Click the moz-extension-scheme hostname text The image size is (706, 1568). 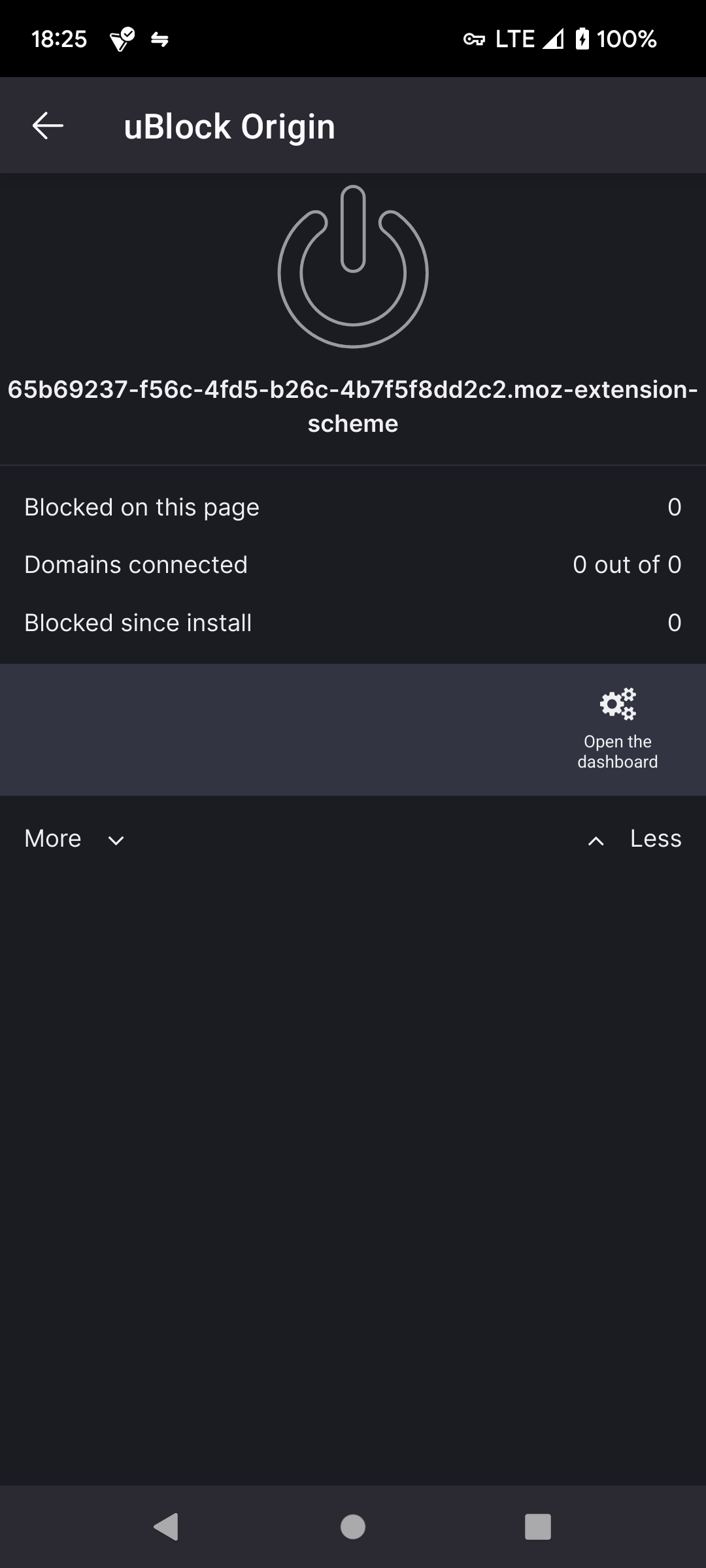pyautogui.click(x=353, y=406)
